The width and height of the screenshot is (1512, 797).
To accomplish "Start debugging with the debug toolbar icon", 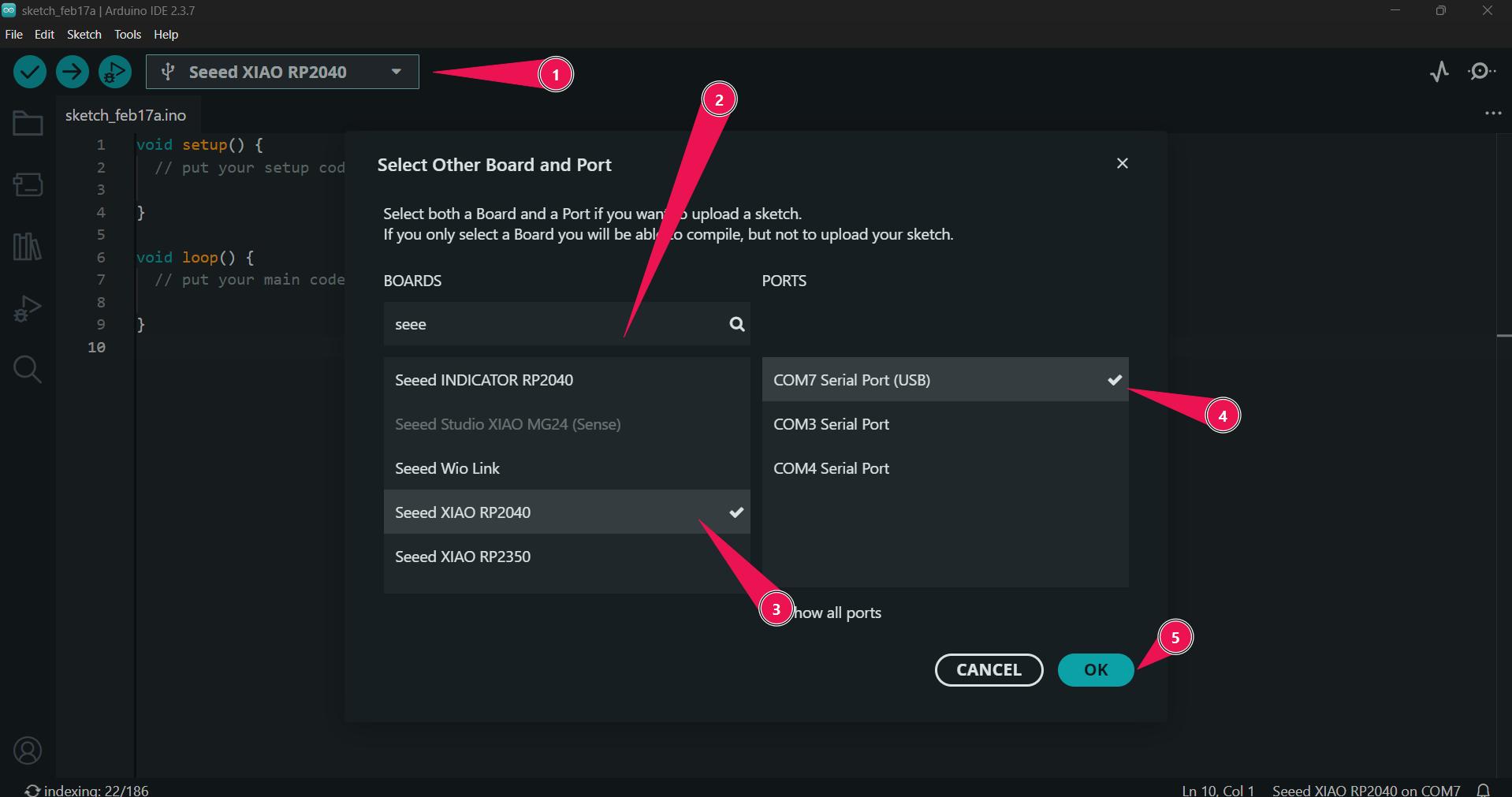I will [115, 73].
